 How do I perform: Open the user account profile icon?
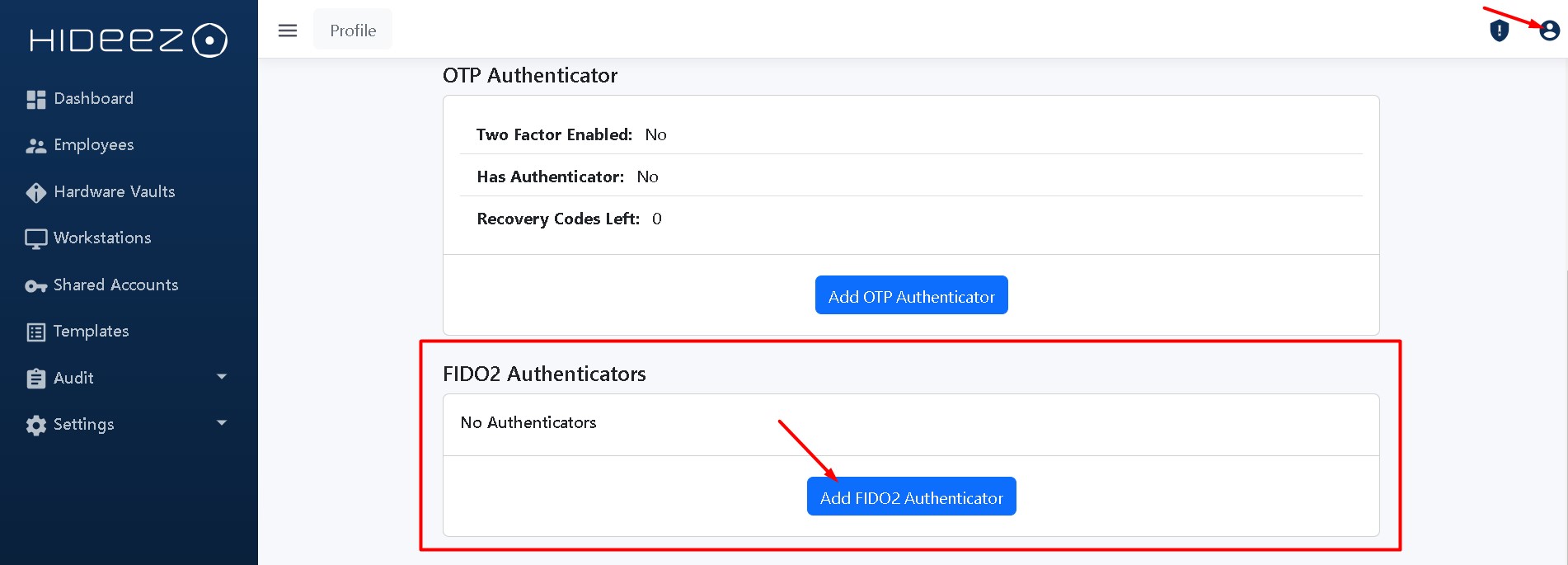1549,31
